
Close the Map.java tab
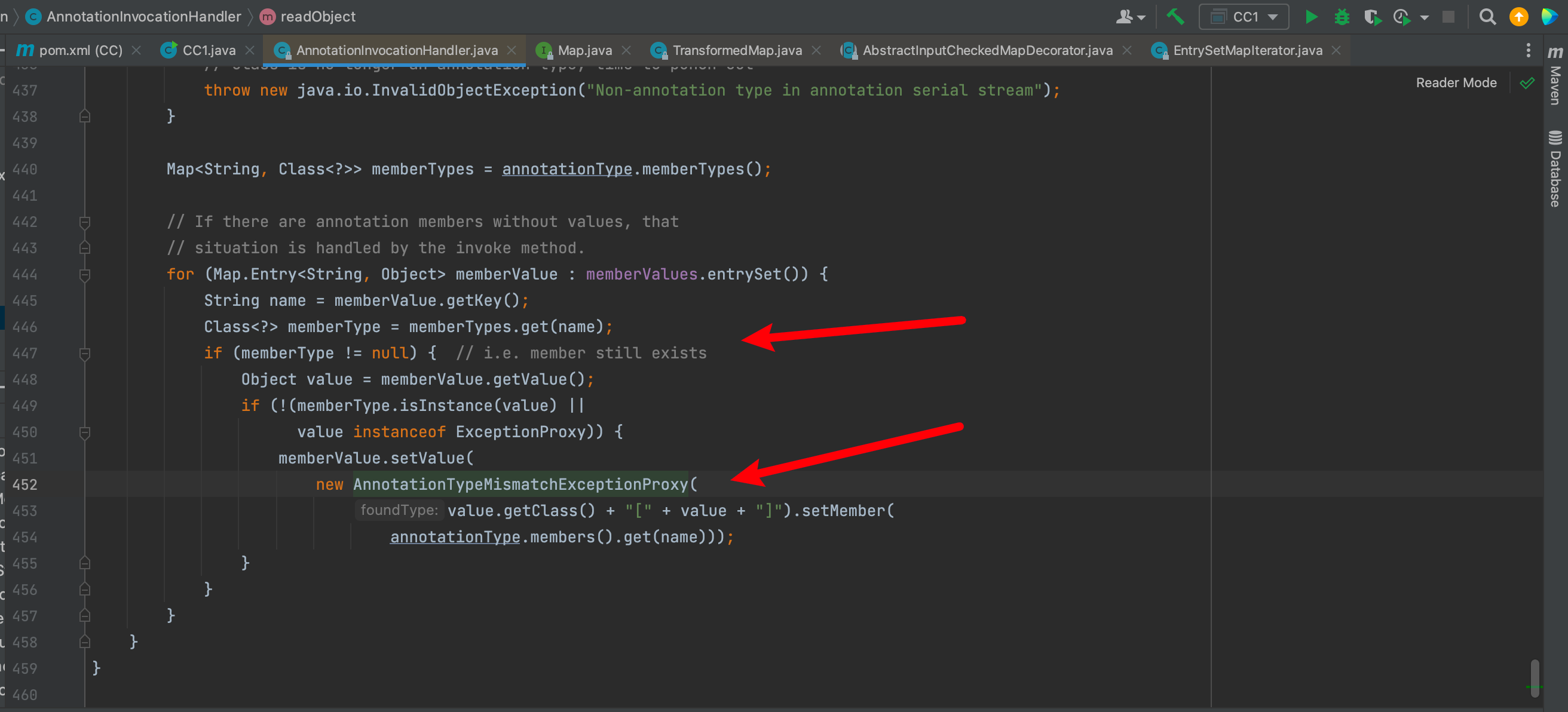click(626, 50)
